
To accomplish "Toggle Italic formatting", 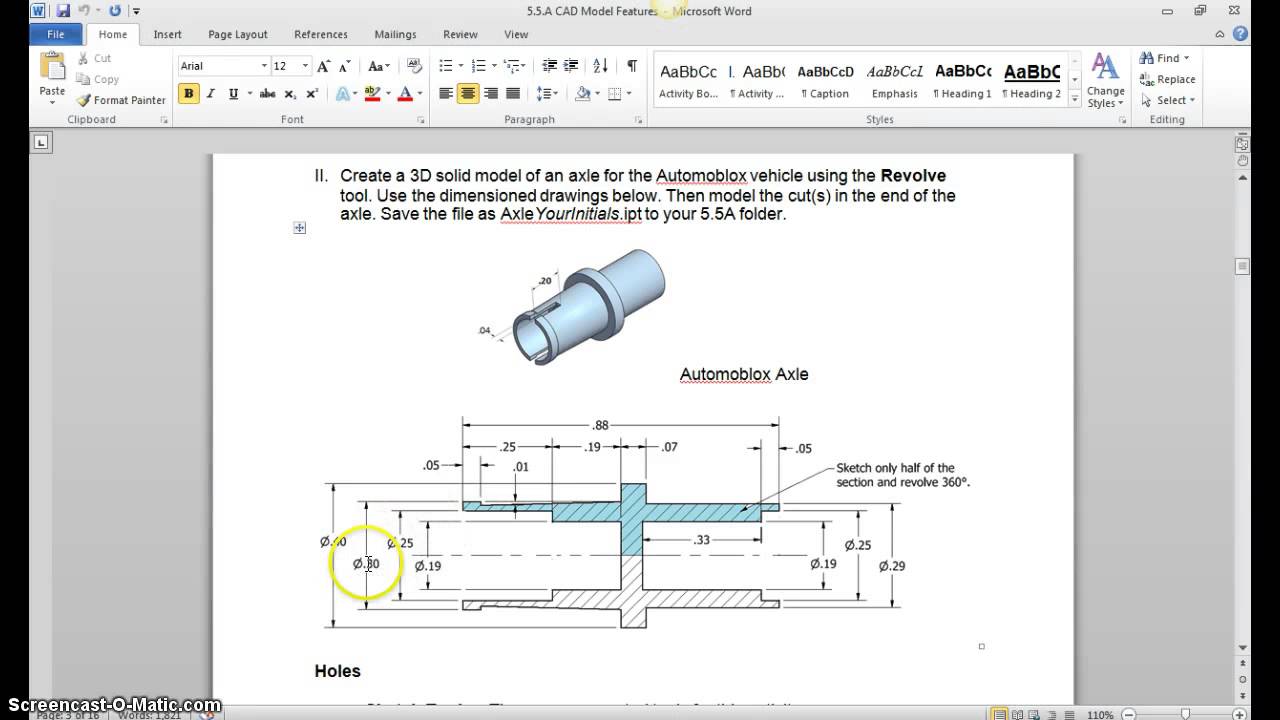I will tap(211, 94).
